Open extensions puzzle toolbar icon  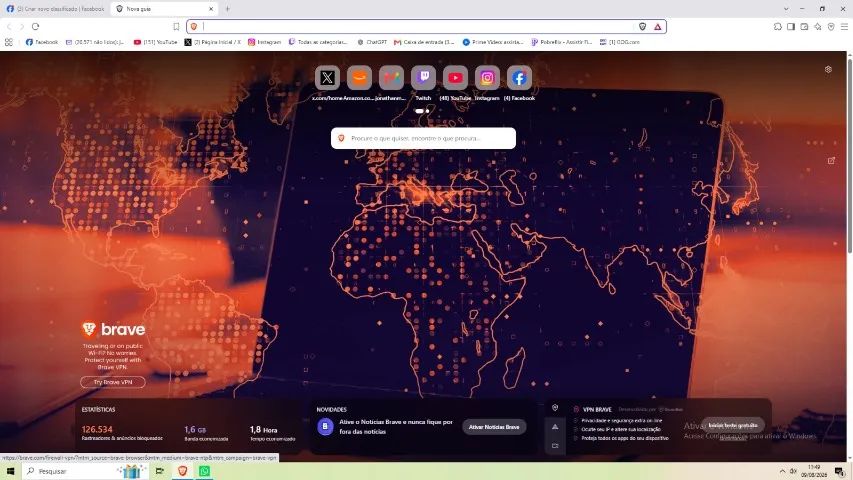point(778,26)
